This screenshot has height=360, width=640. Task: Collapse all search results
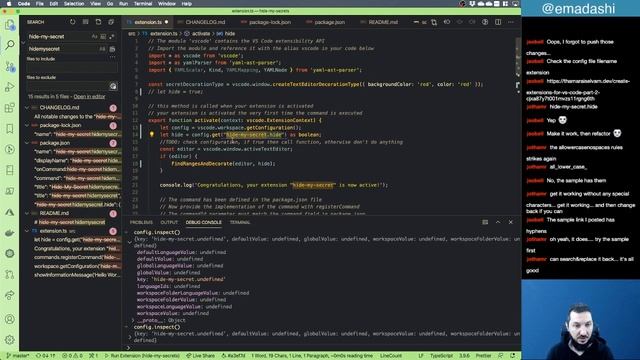(111, 22)
